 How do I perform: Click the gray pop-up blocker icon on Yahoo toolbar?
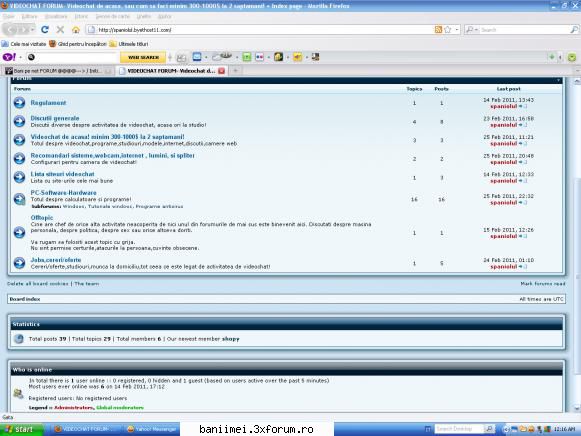click(x=181, y=57)
